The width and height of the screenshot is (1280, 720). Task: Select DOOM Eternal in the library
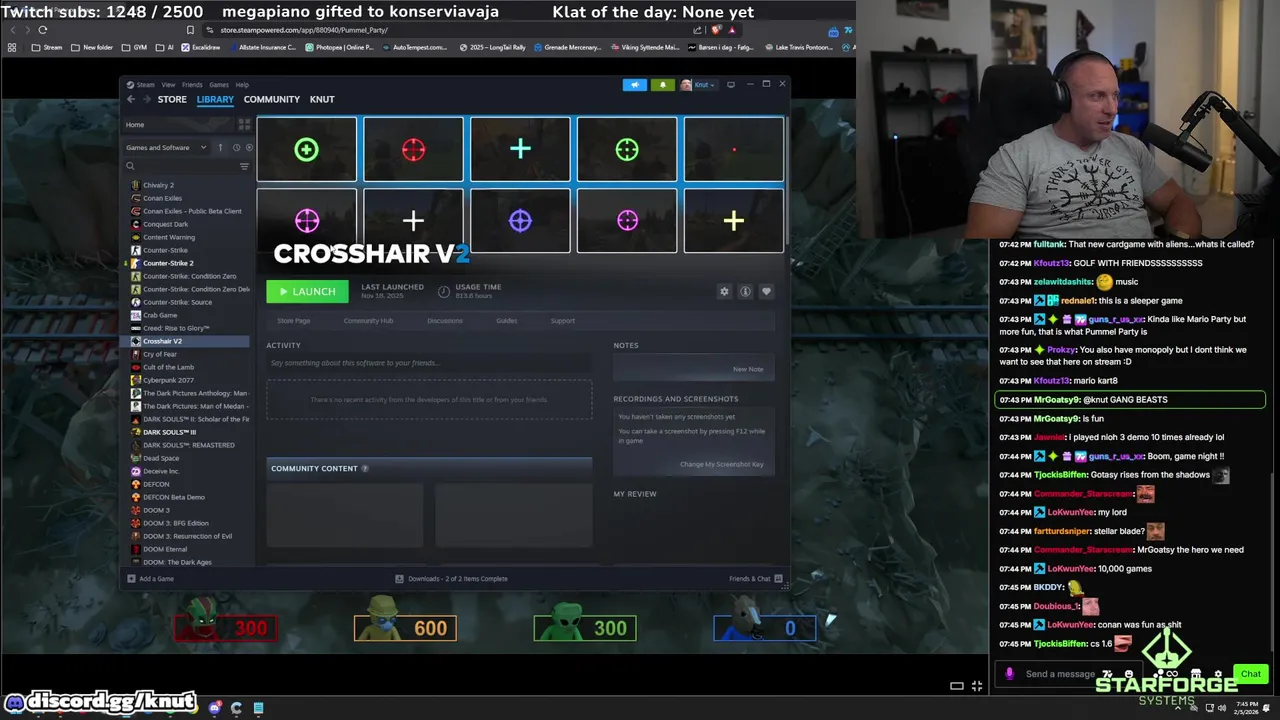165,549
